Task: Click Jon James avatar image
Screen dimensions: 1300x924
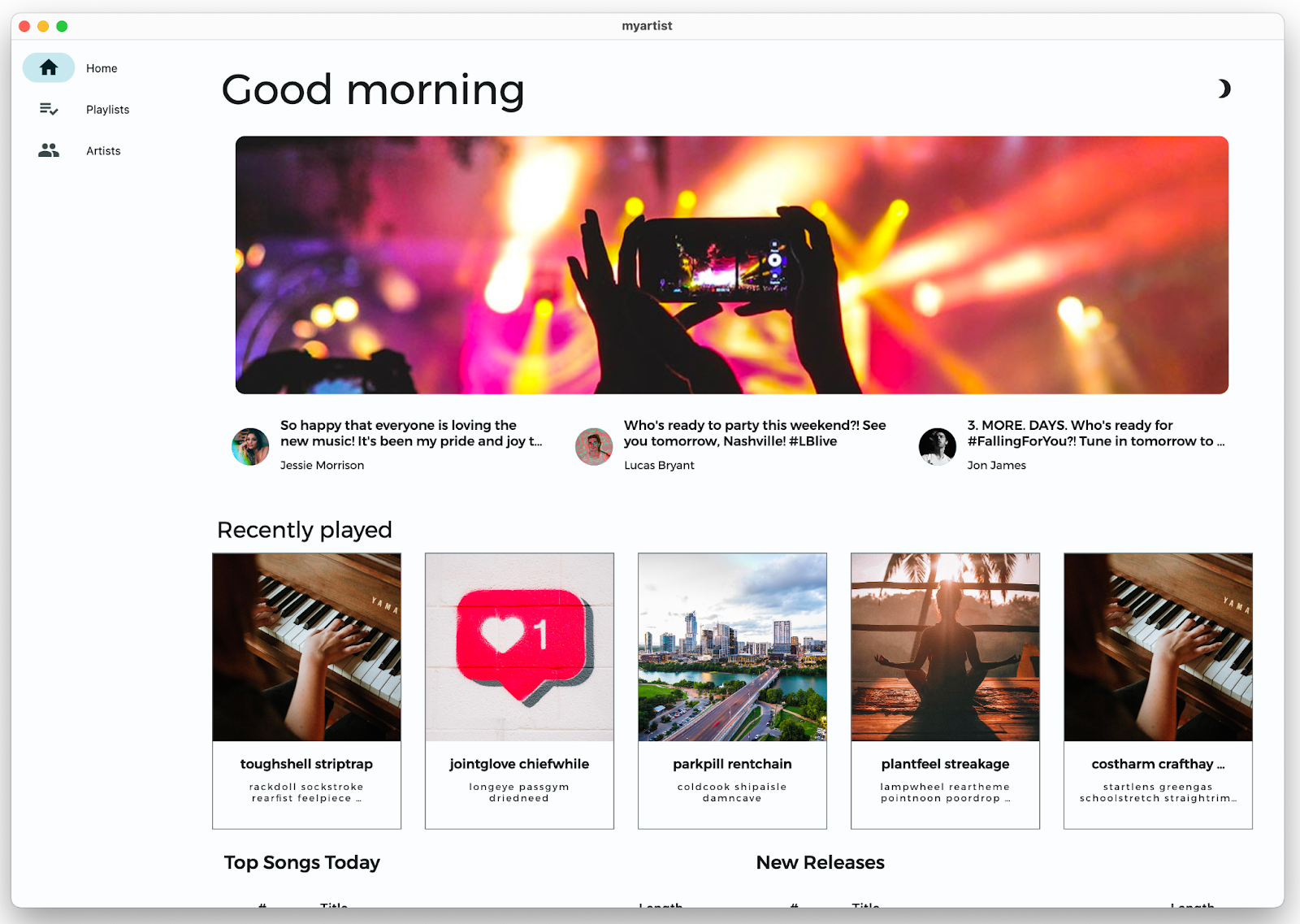Action: [938, 446]
